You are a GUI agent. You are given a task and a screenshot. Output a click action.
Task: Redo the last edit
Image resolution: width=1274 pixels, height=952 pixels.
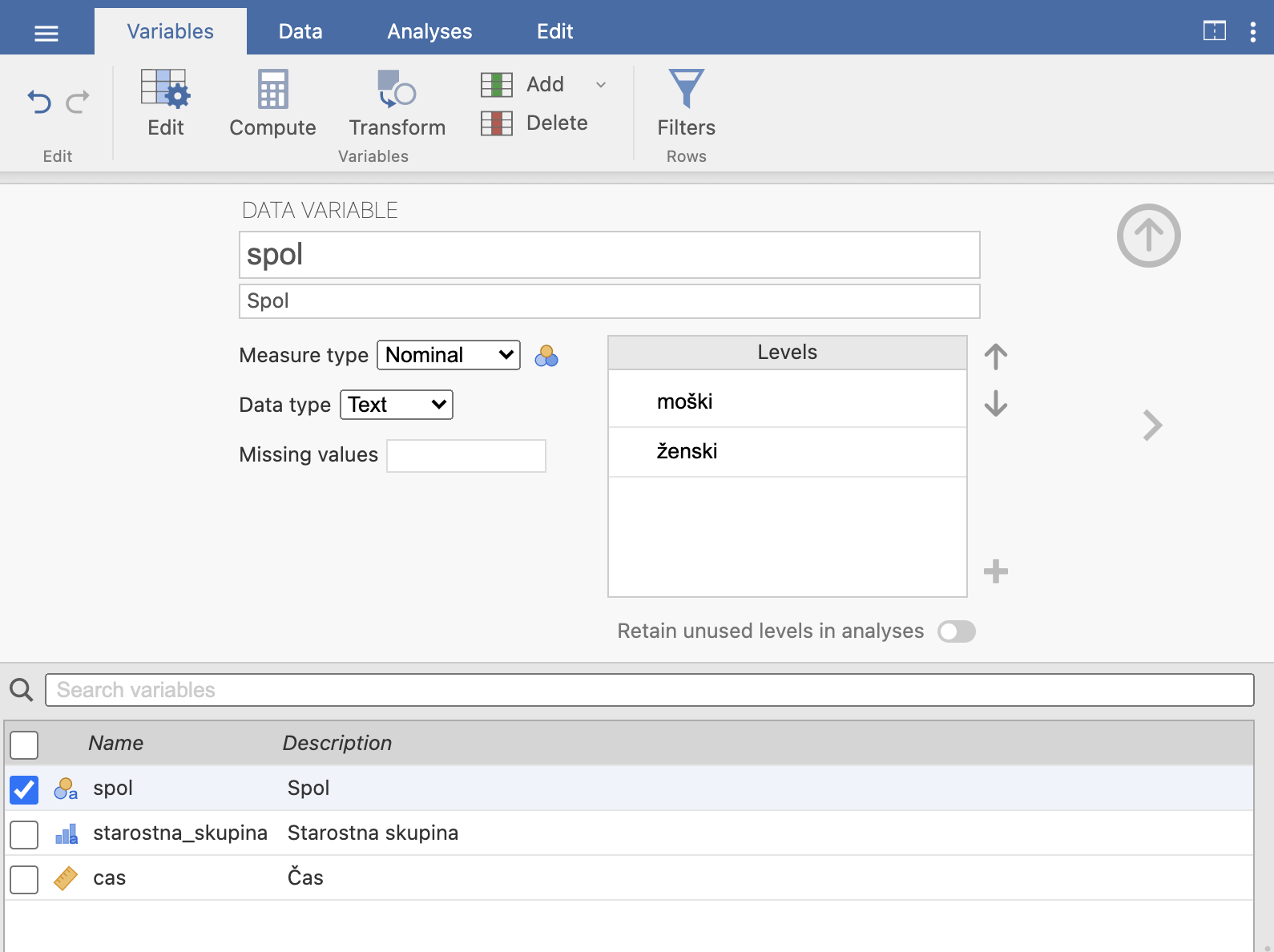click(78, 102)
